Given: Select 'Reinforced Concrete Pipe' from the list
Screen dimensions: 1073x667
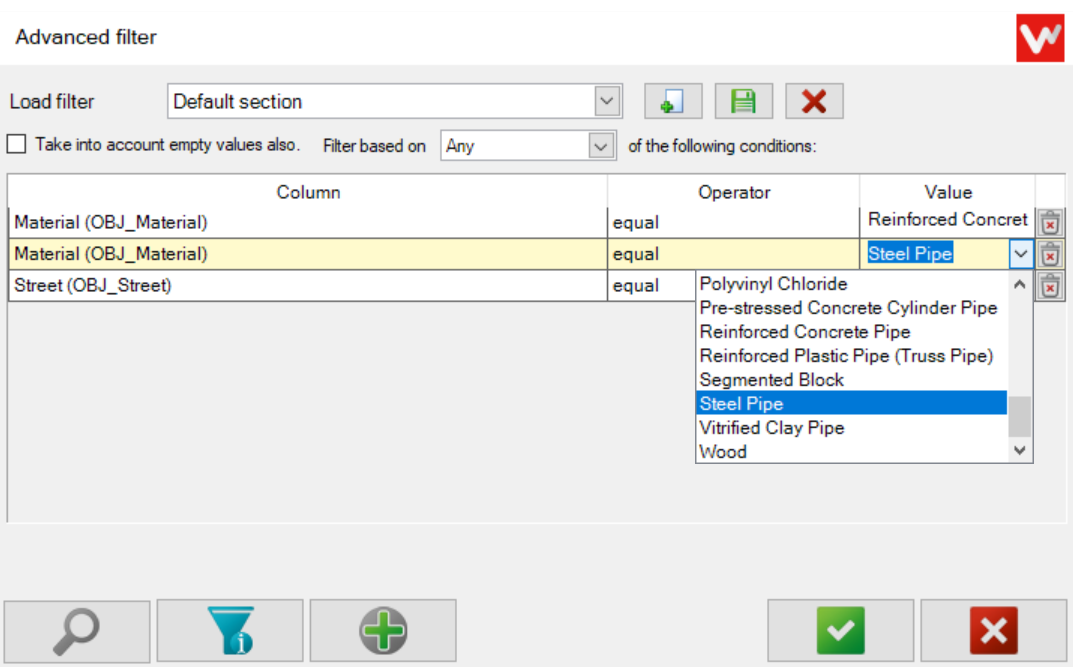Looking at the screenshot, I should point(803,331).
